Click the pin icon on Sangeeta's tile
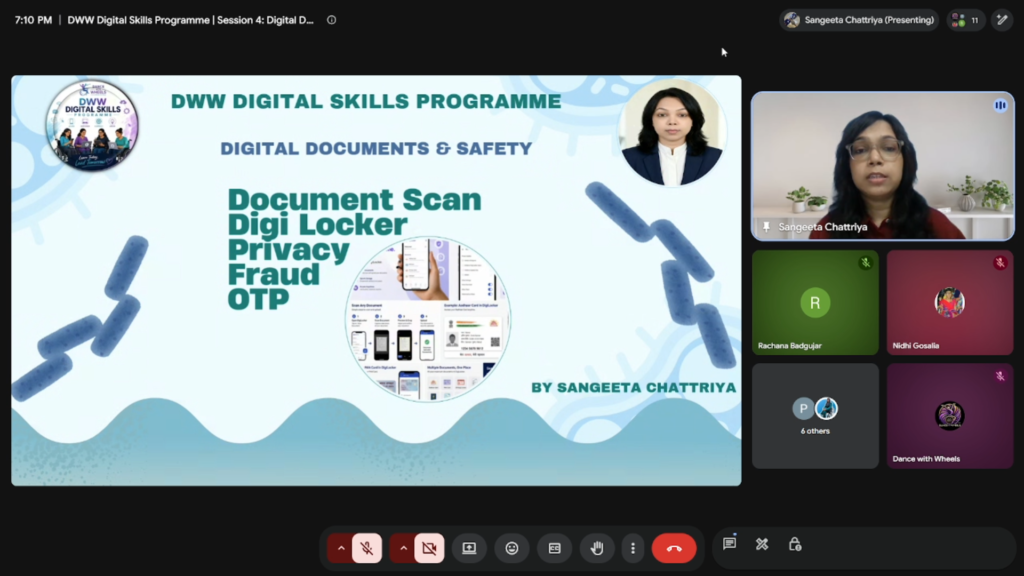1024x576 pixels. [x=766, y=227]
